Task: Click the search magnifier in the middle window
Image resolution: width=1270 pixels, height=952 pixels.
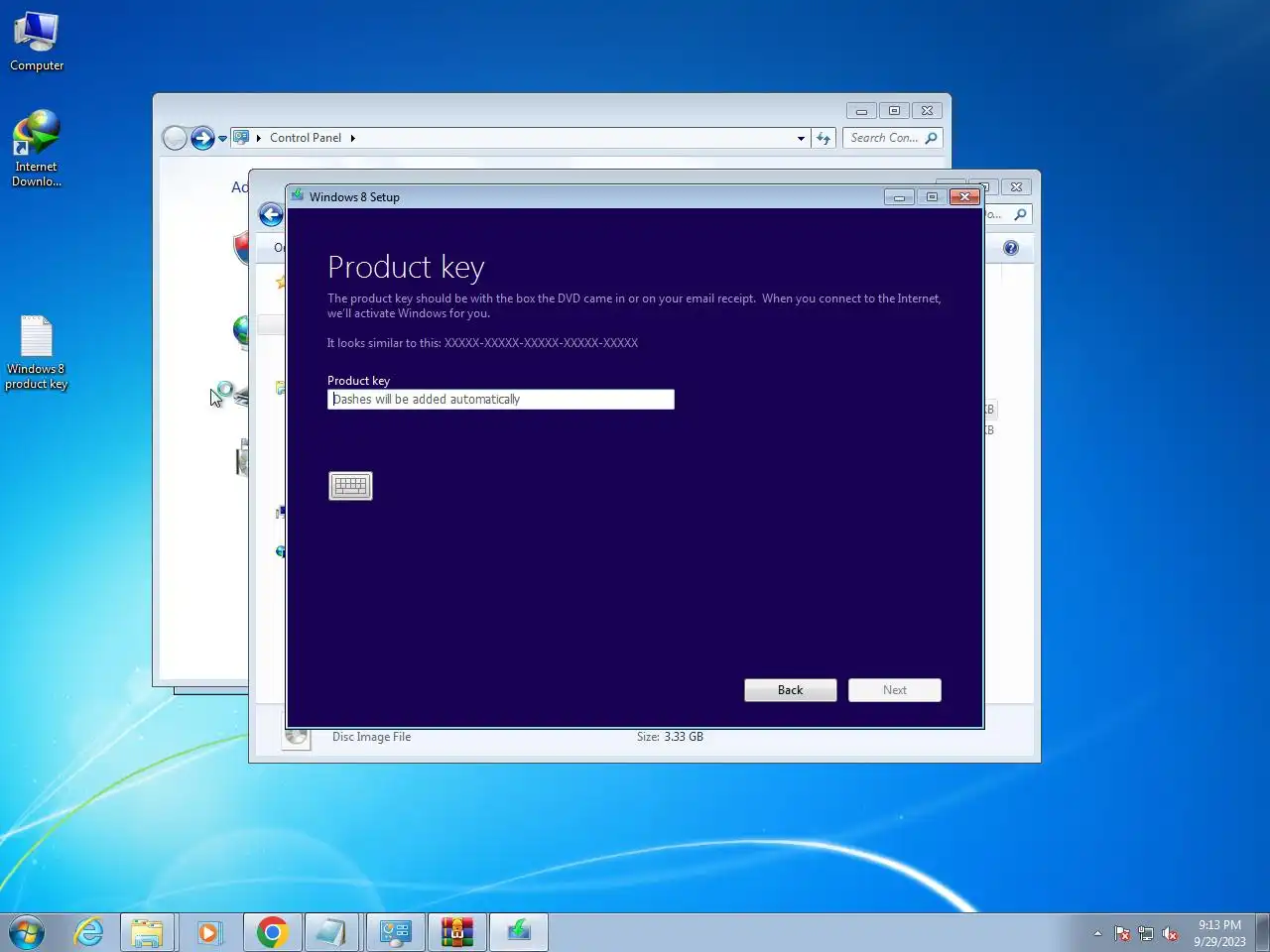Action: (1020, 214)
